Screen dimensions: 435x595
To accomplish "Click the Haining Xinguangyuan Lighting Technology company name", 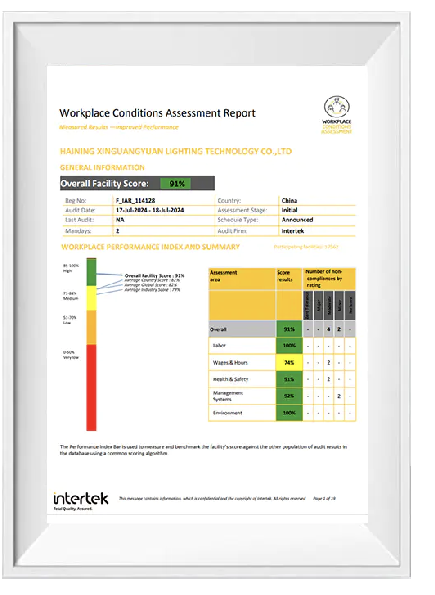I will click(x=176, y=151).
